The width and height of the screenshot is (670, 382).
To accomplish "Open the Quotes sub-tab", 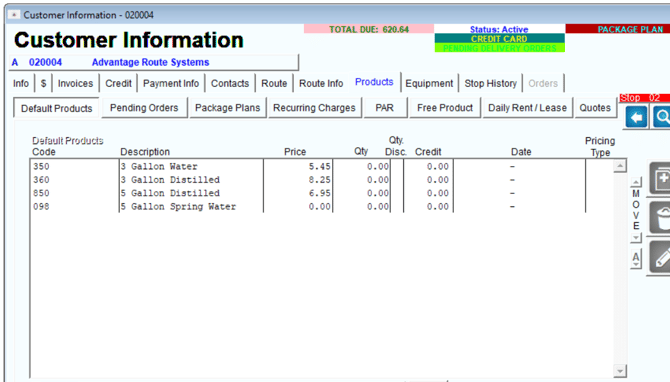I will (x=595, y=108).
